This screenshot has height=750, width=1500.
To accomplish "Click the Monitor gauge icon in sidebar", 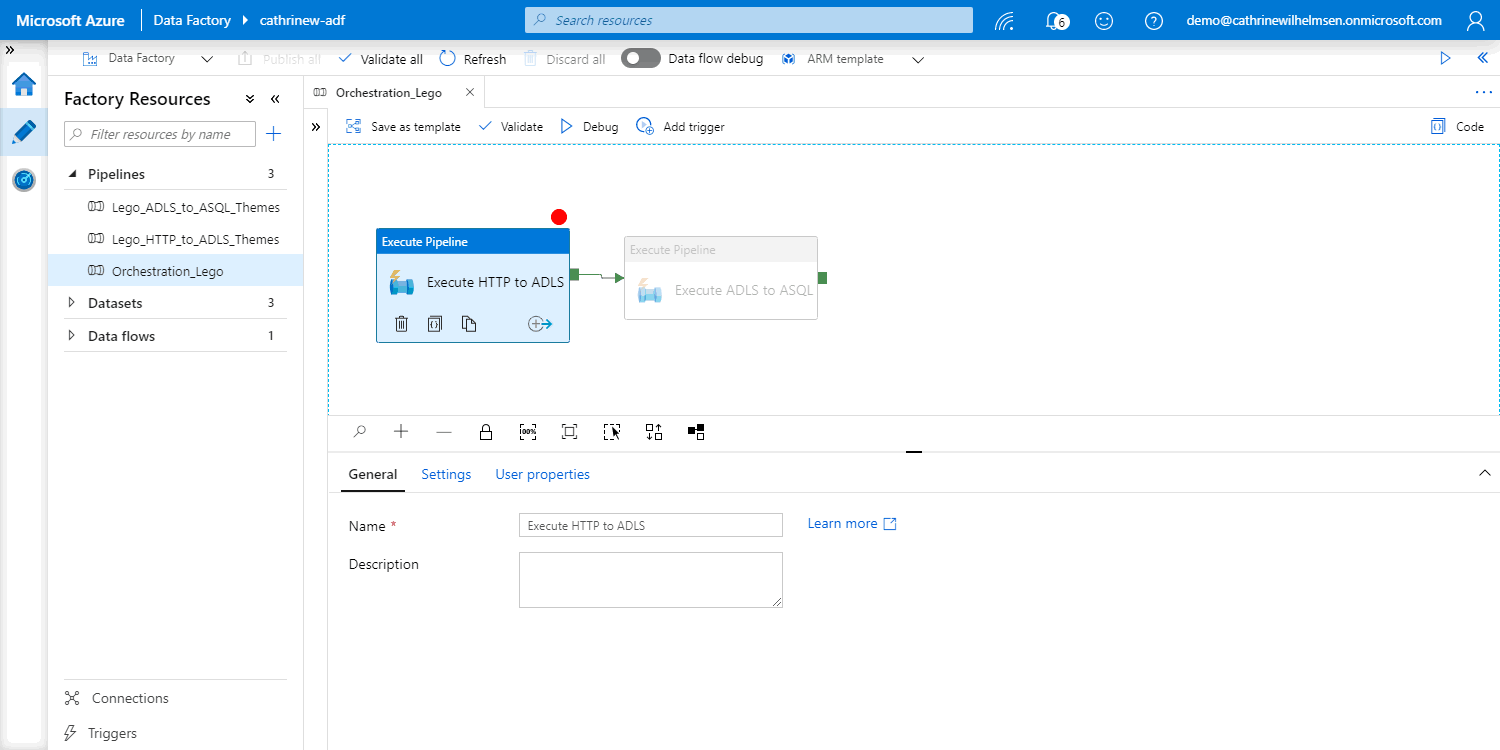I will (24, 180).
